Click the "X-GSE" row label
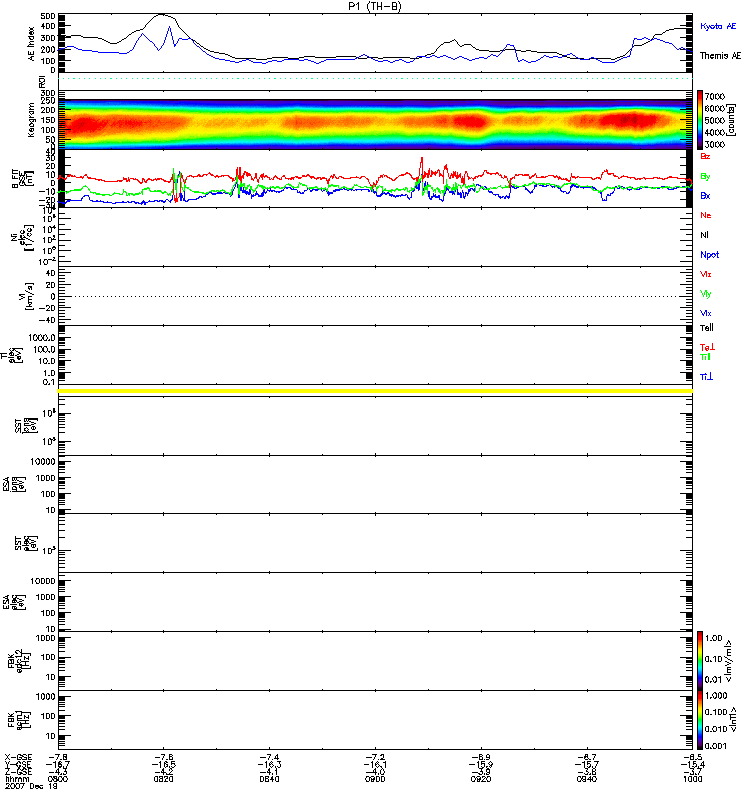The image size is (750, 800). pyautogui.click(x=18, y=757)
